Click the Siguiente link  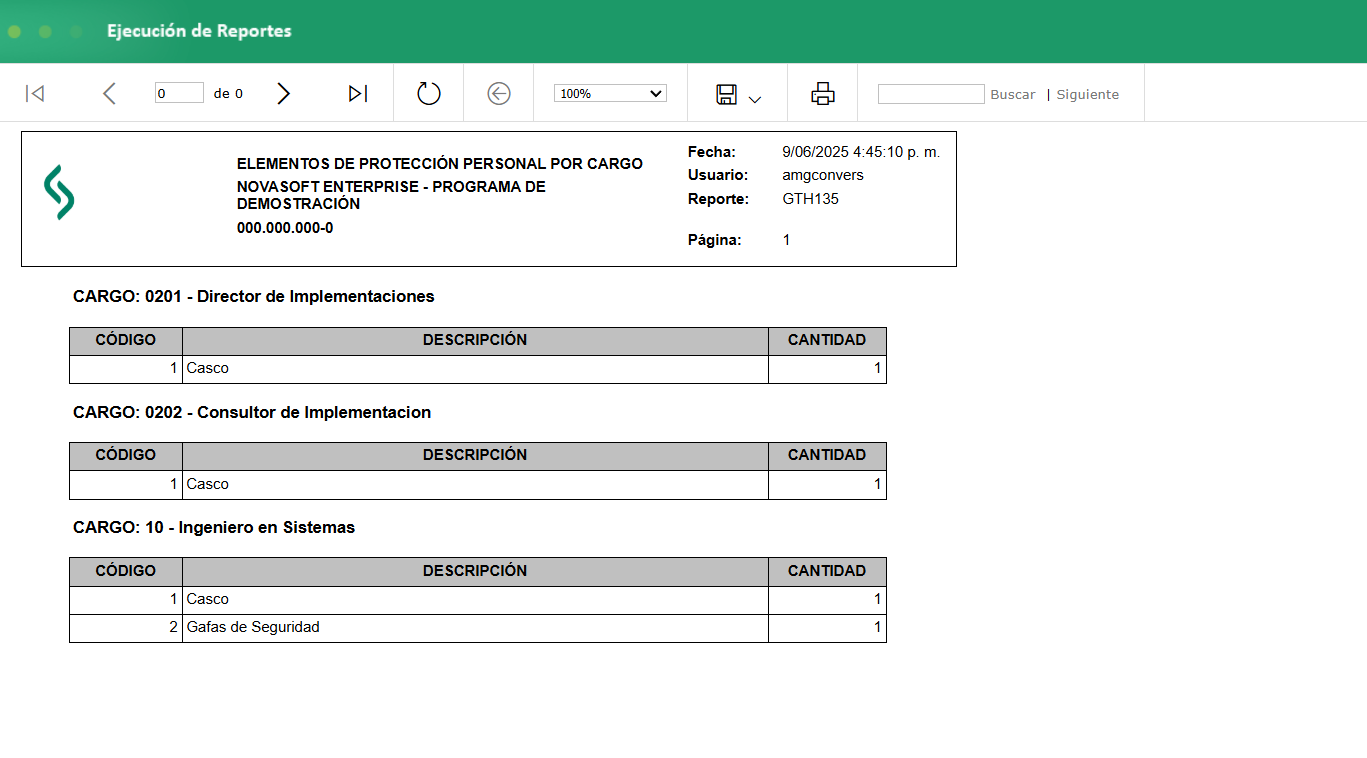1088,94
